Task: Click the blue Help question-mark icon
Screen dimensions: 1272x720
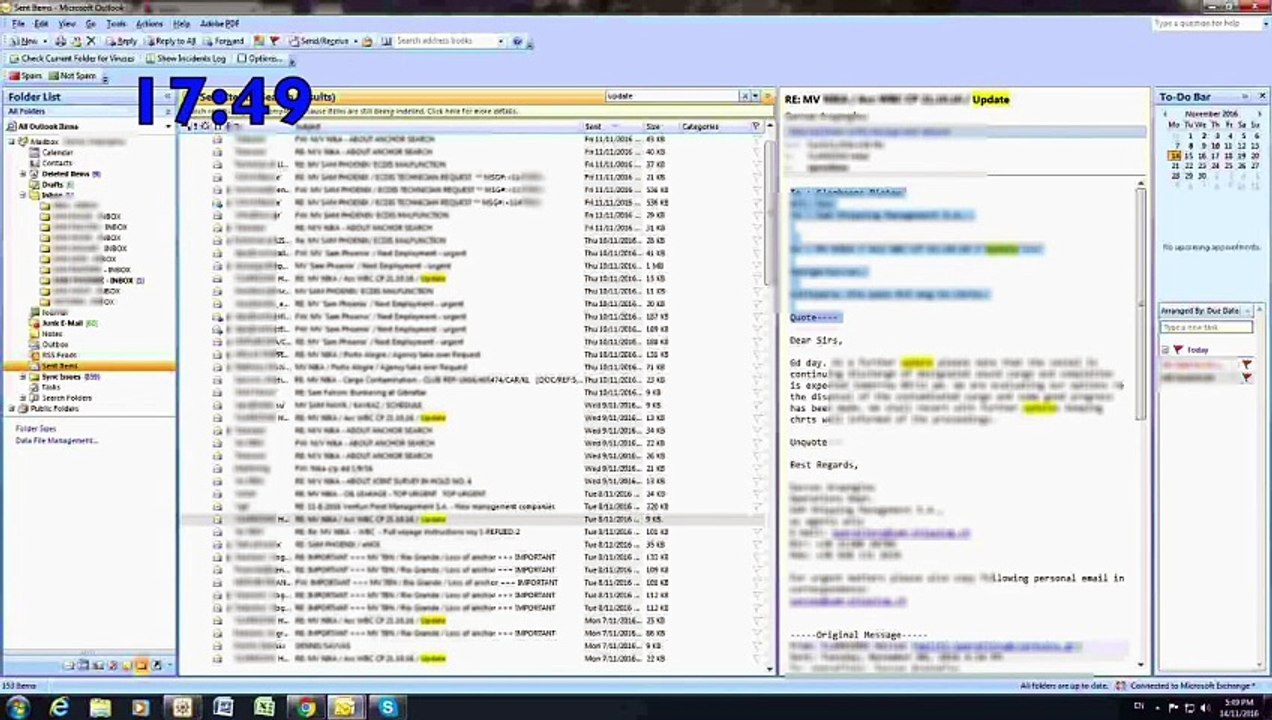Action: pos(517,41)
